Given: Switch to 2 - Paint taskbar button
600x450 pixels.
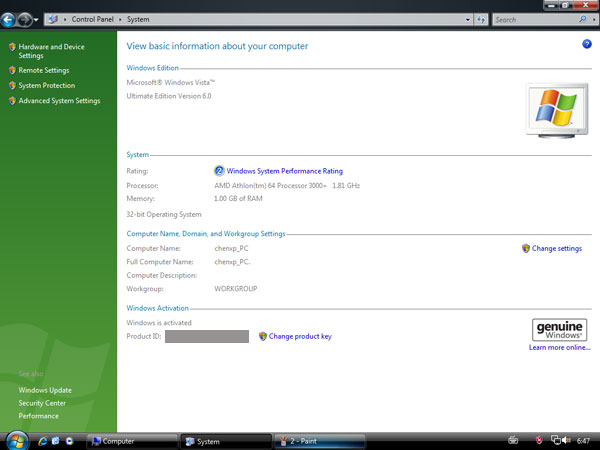Looking at the screenshot, I should pyautogui.click(x=320, y=441).
